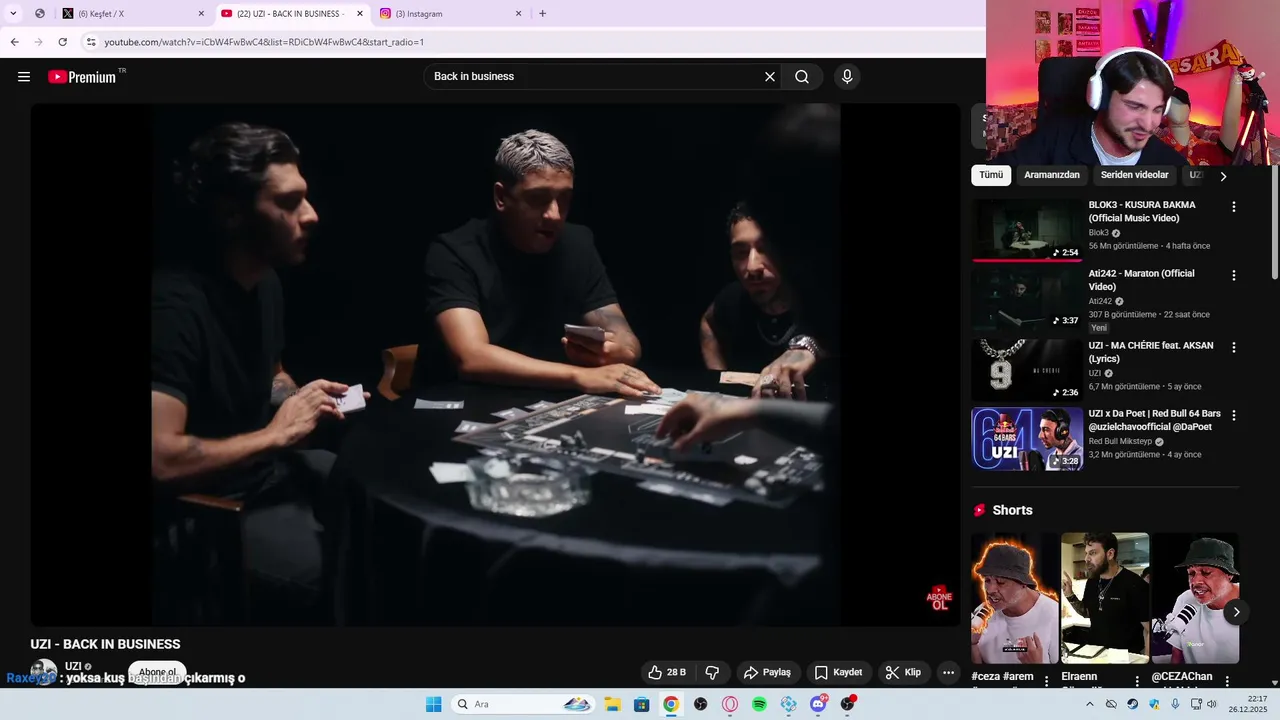Open Microsoft Store from taskbar
The height and width of the screenshot is (720, 1280).
pos(642,704)
